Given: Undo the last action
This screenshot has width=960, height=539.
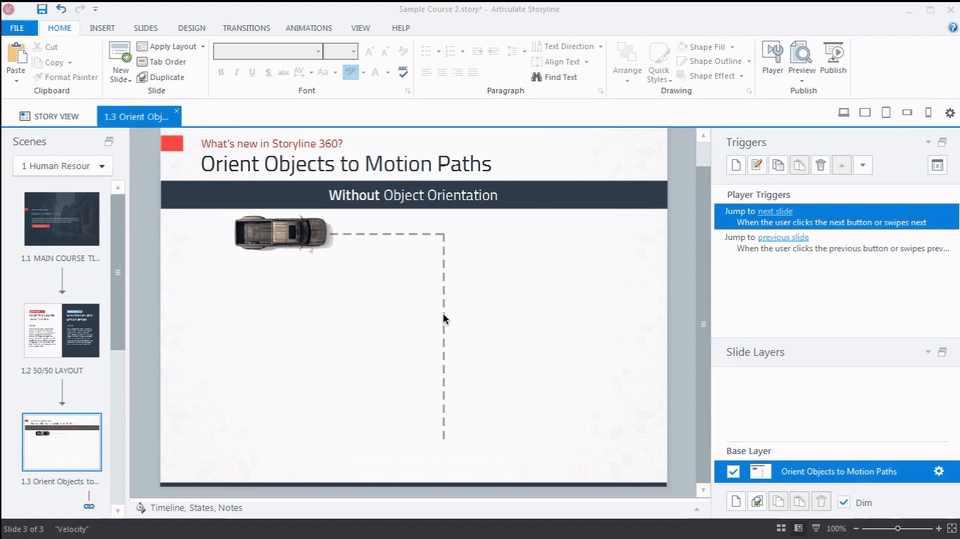Looking at the screenshot, I should pyautogui.click(x=61, y=9).
